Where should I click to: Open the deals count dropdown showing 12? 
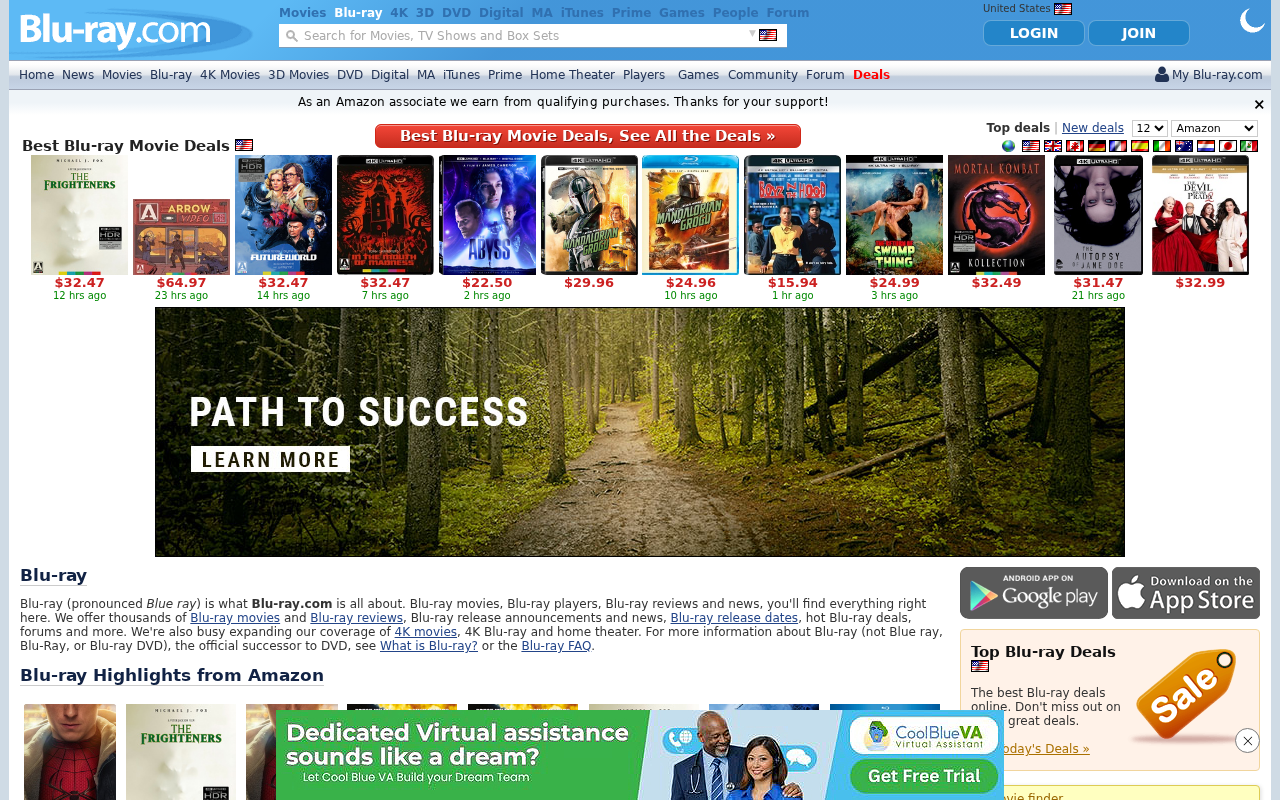[1150, 128]
